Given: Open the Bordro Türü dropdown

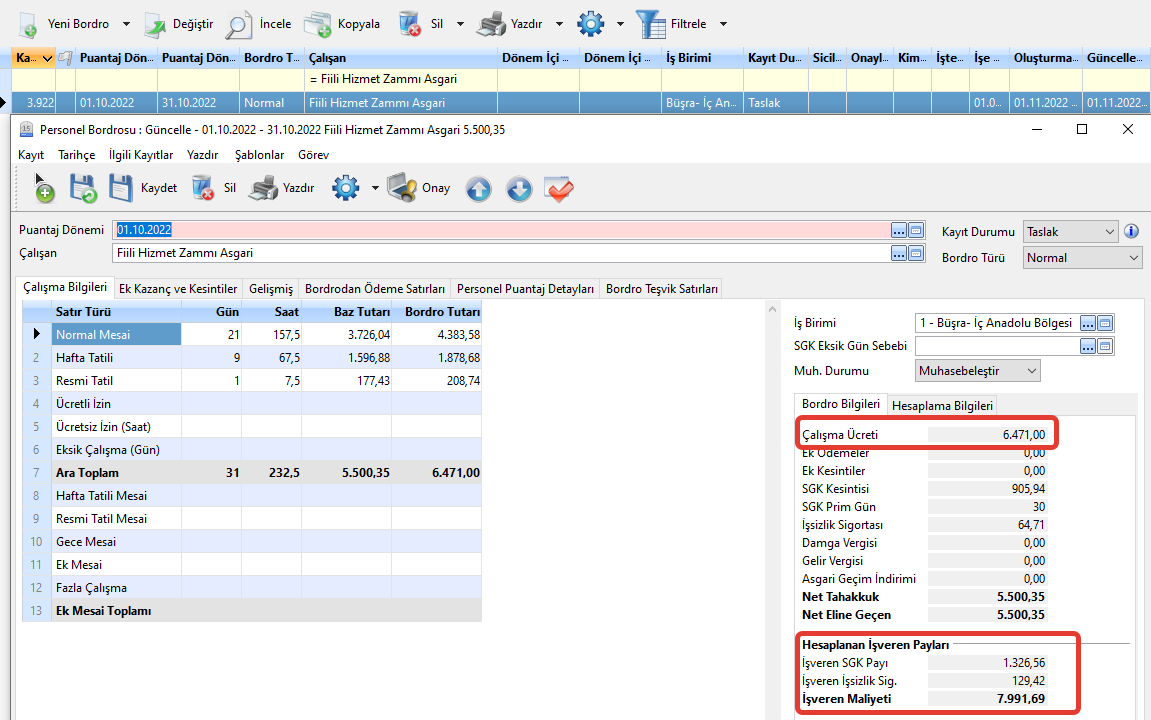Looking at the screenshot, I should (x=1132, y=258).
